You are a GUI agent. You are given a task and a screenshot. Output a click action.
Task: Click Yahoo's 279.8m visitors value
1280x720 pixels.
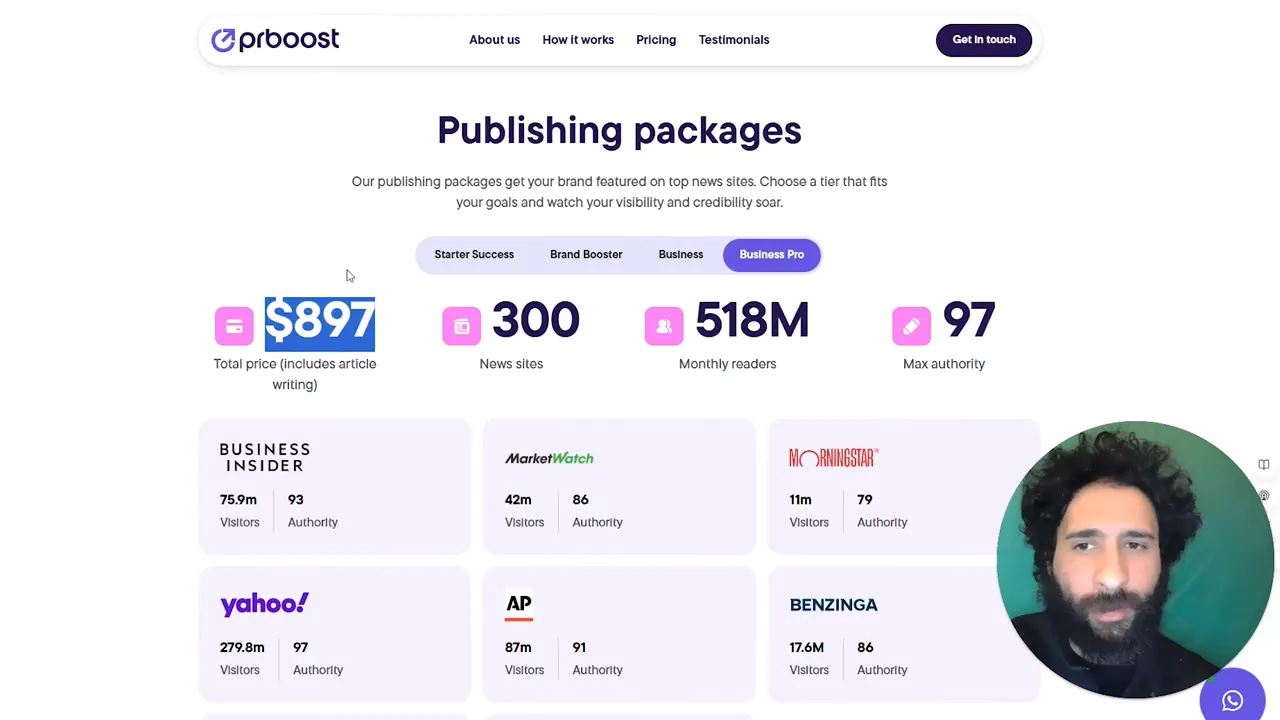click(242, 648)
